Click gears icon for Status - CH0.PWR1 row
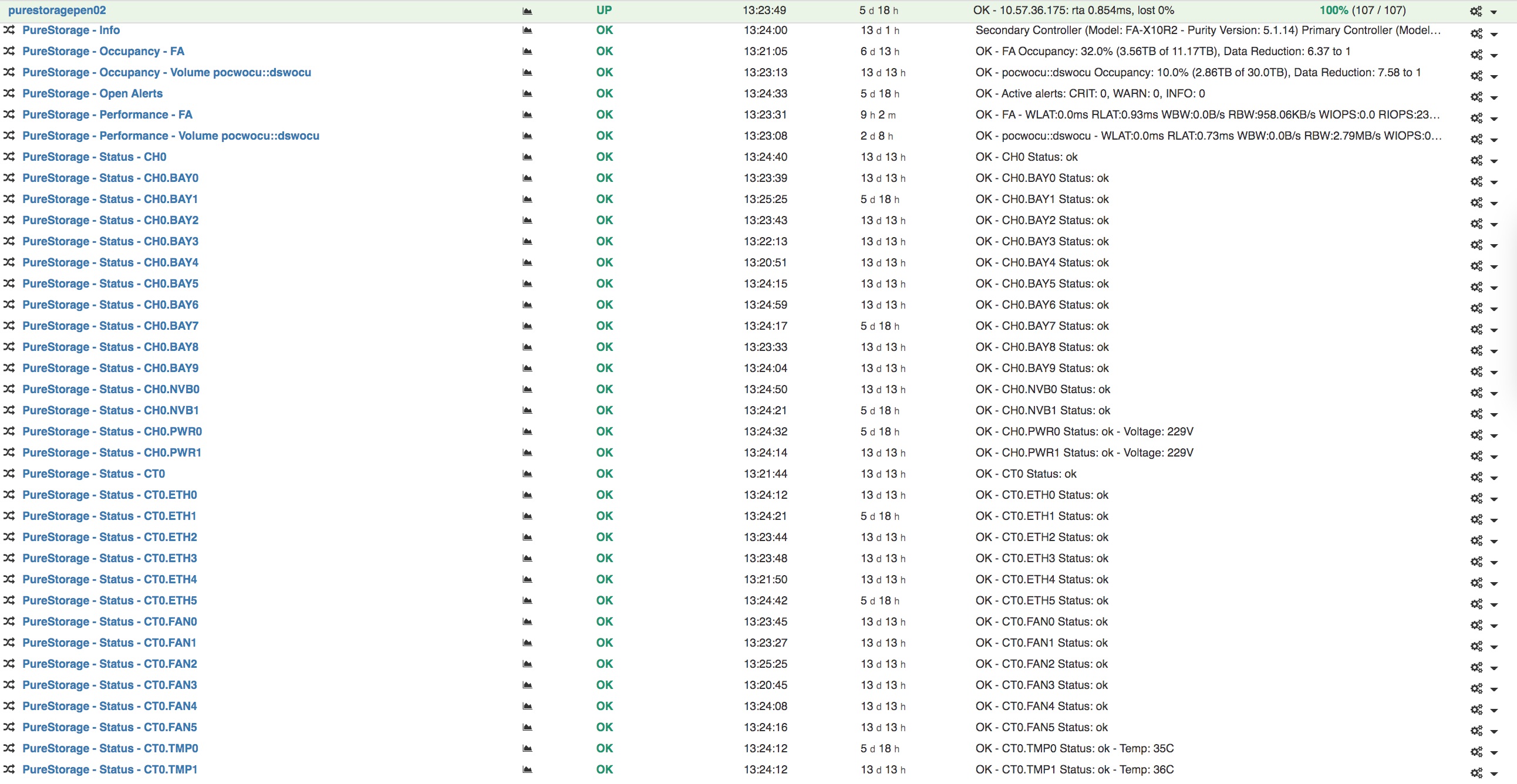 point(1476,455)
